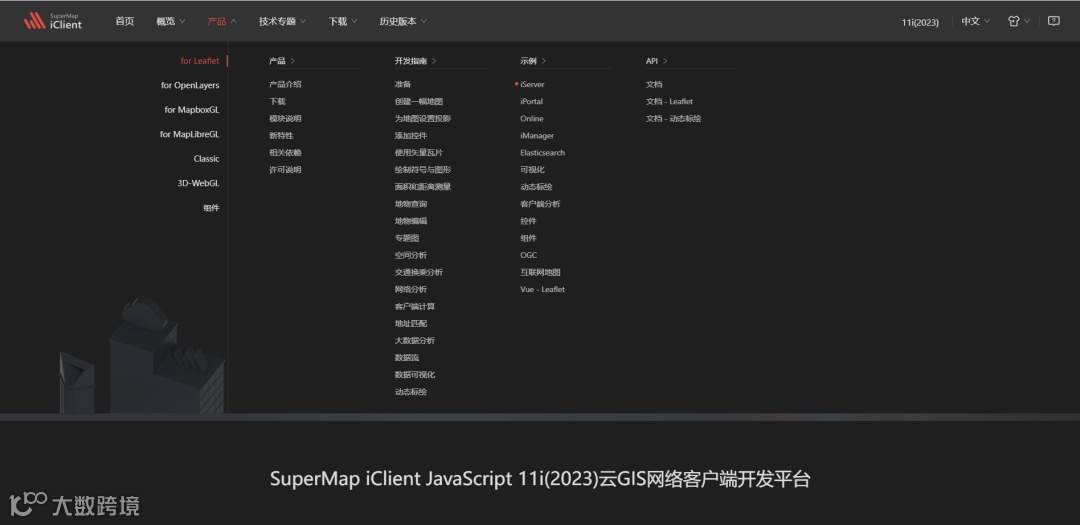Open the 产品介绍 link
This screenshot has height=525, width=1080.
(x=285, y=84)
